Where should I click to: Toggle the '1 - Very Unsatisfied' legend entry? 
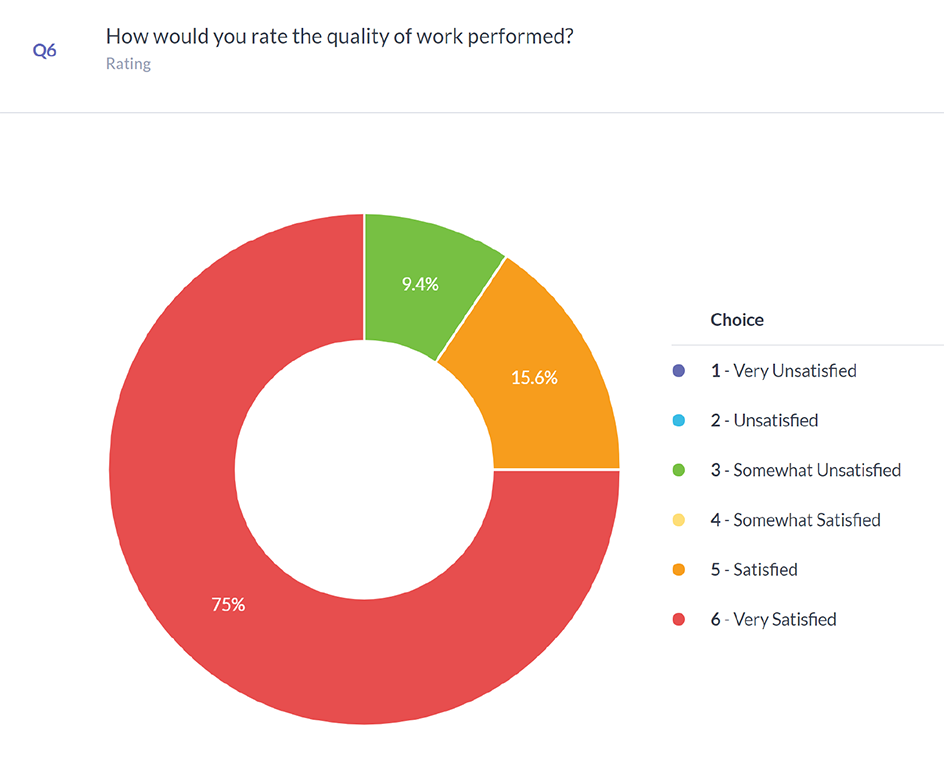(783, 371)
